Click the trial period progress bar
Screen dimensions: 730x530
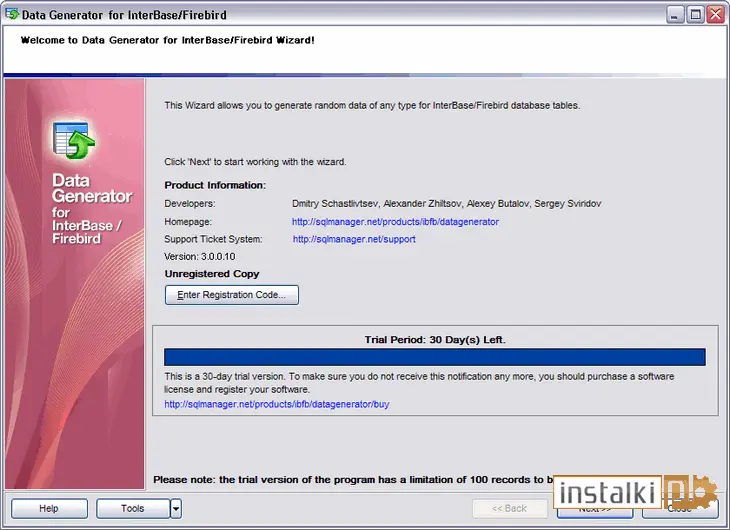434,357
